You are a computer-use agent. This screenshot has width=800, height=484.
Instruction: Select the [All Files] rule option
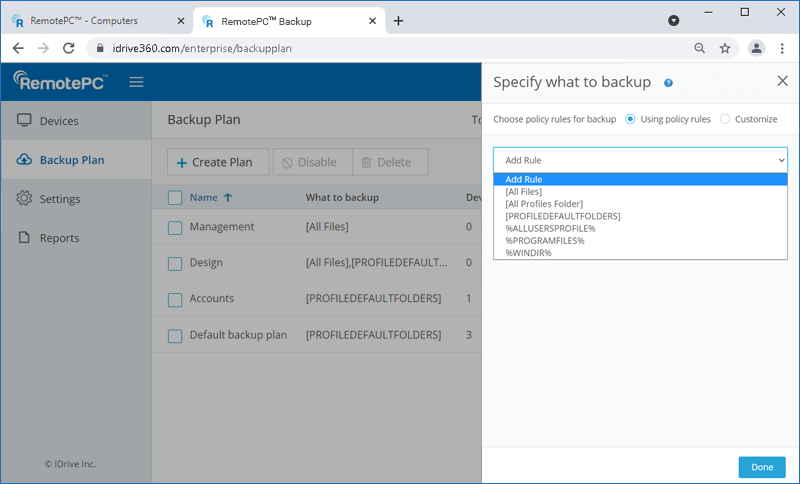[x=640, y=192]
